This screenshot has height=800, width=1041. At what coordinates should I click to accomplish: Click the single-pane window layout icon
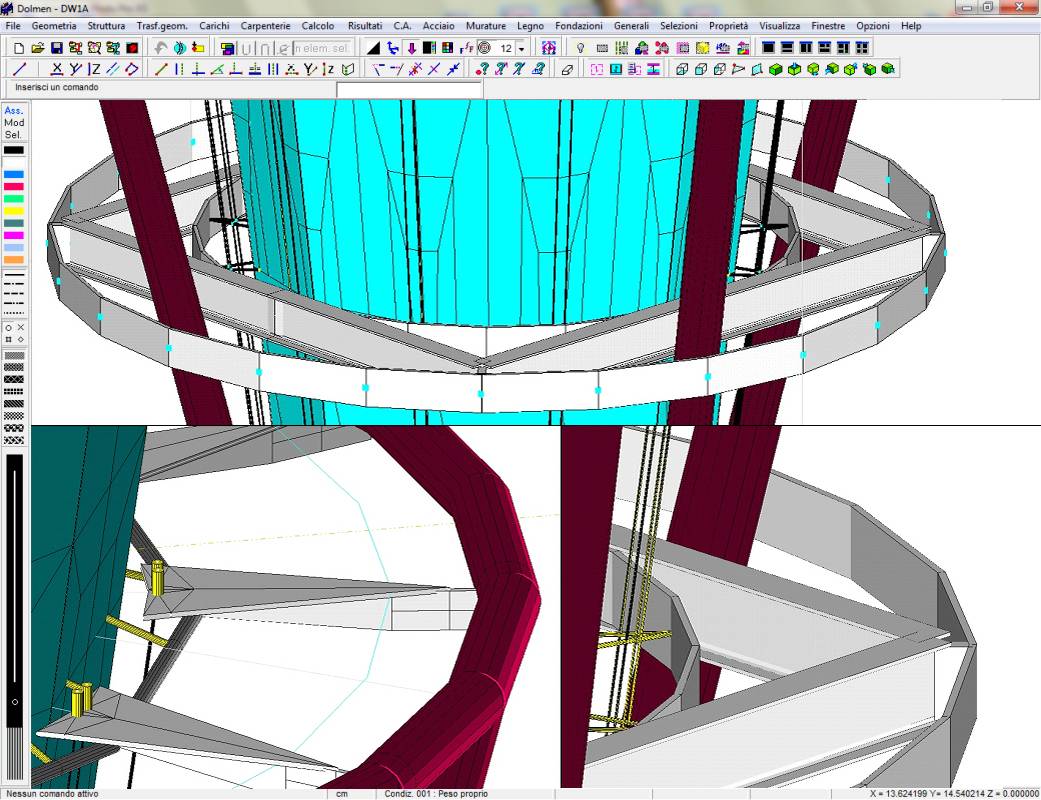point(769,48)
